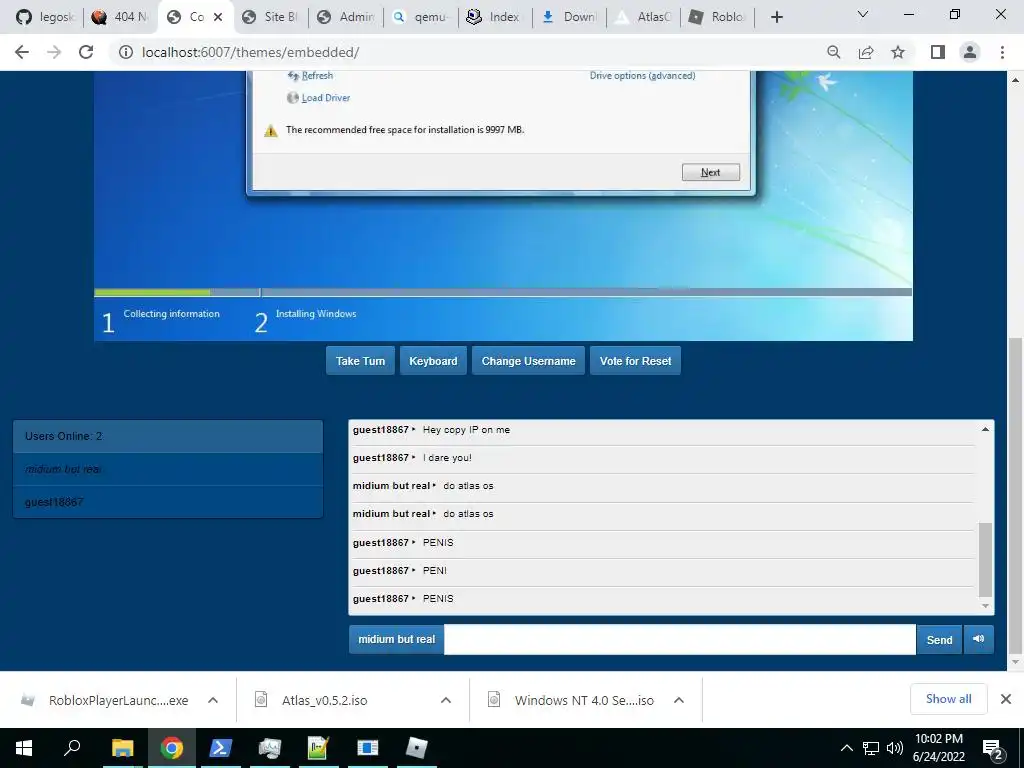Image resolution: width=1024 pixels, height=768 pixels.
Task: Click the 'I dare you!' chat message
Action: point(447,458)
